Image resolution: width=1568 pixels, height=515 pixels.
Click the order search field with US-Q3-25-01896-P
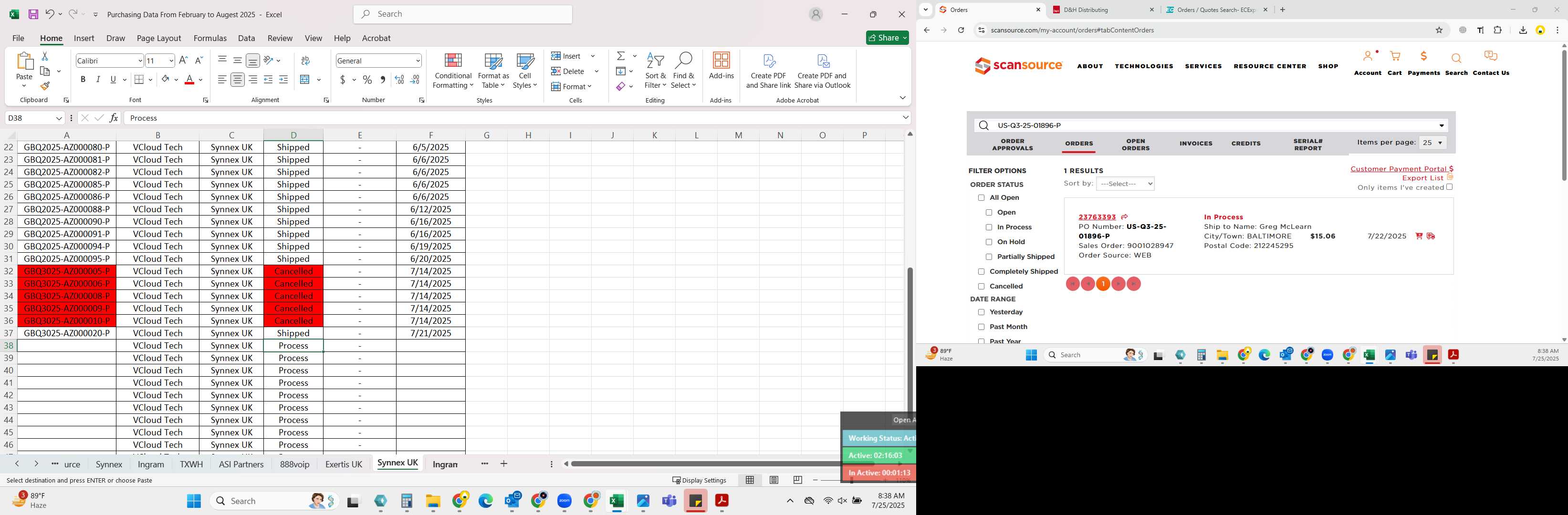[1211, 126]
